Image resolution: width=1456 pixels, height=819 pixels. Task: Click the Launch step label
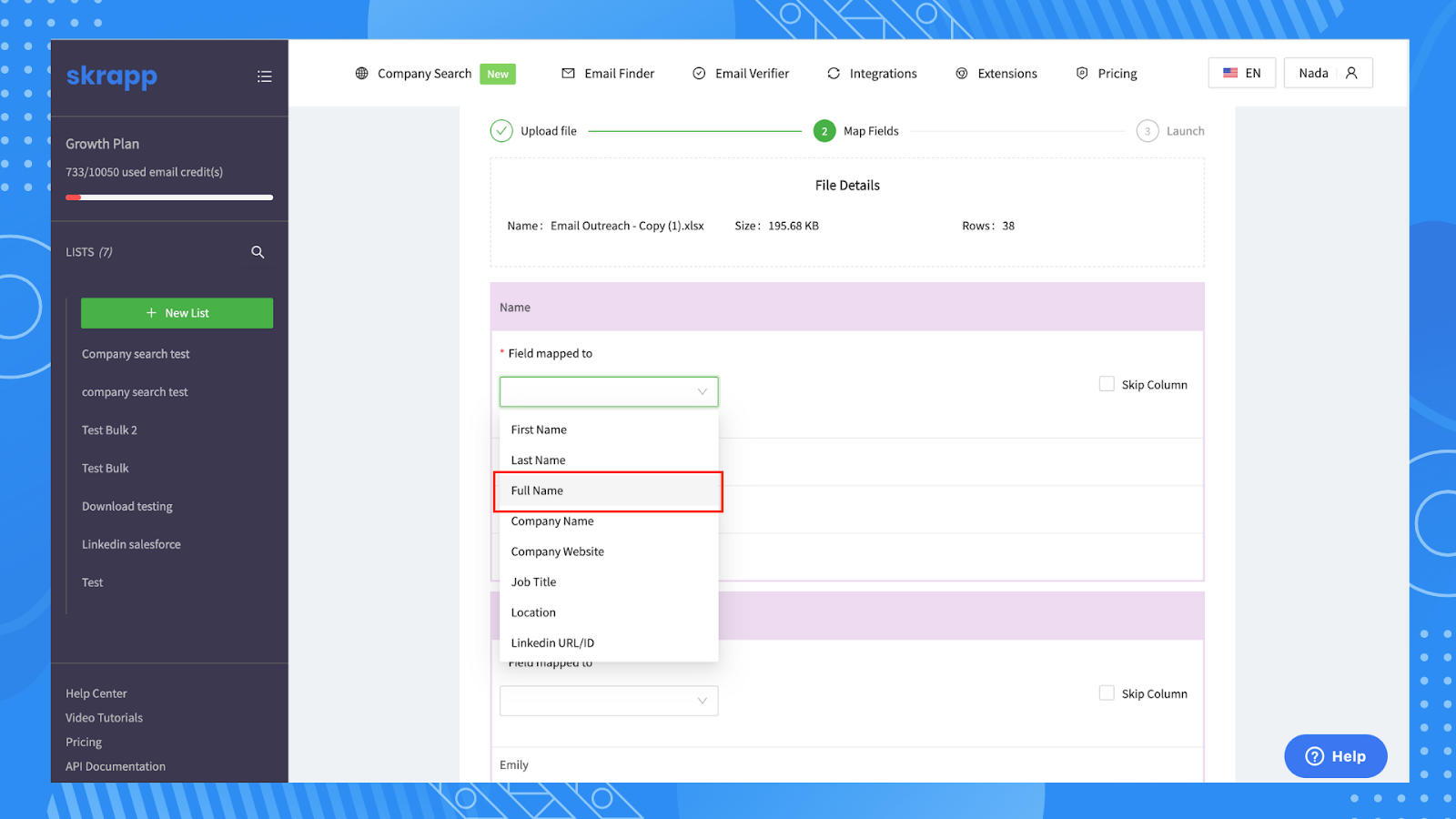pyautogui.click(x=1185, y=131)
